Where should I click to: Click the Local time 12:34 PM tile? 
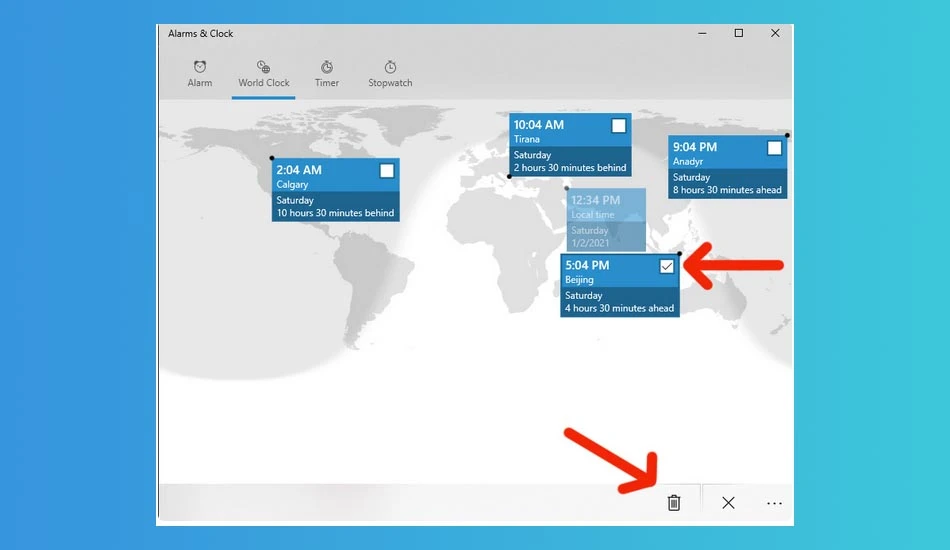click(x=606, y=220)
